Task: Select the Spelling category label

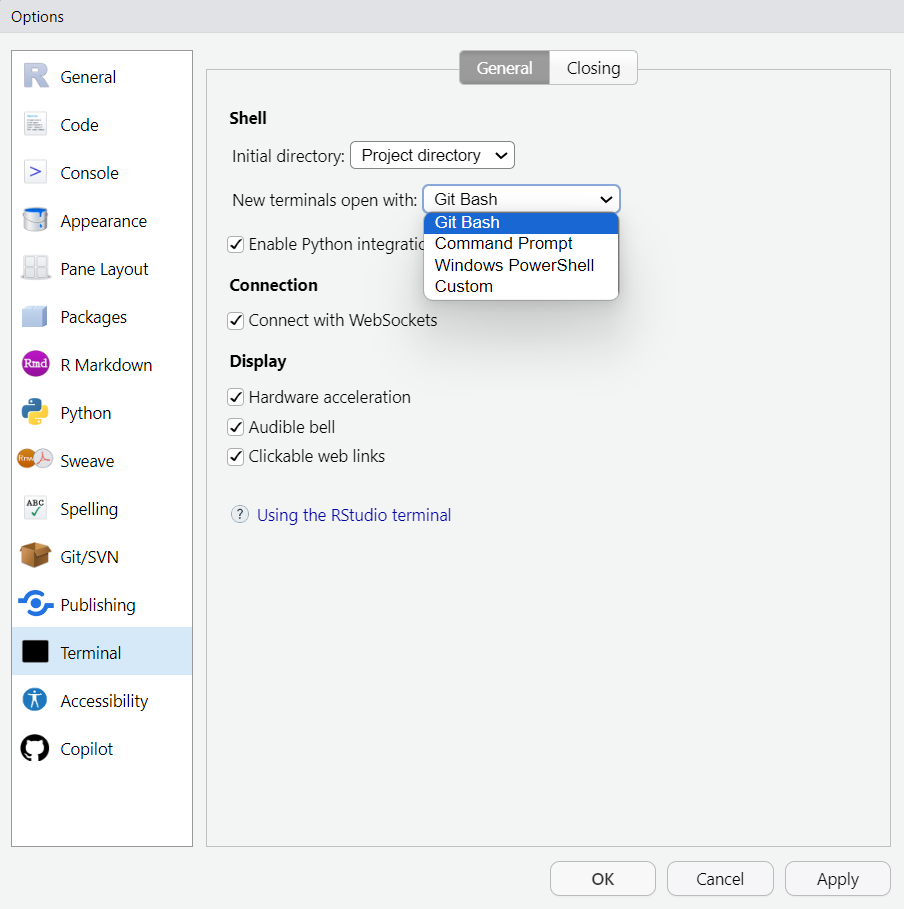Action: point(89,510)
